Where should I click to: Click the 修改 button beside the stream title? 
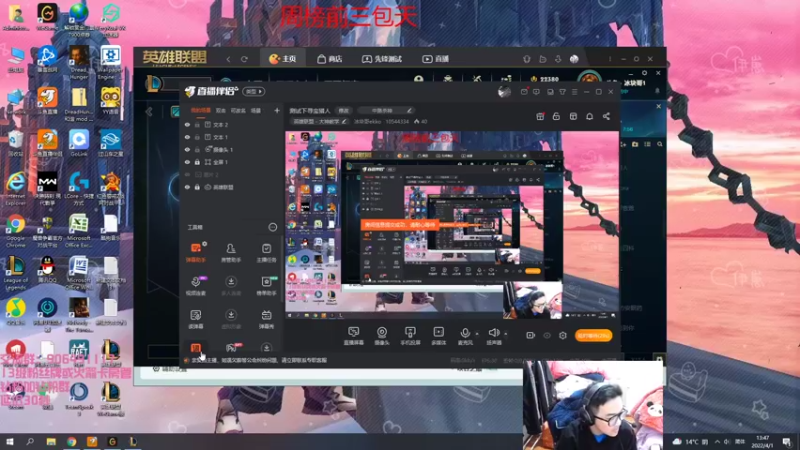click(344, 110)
